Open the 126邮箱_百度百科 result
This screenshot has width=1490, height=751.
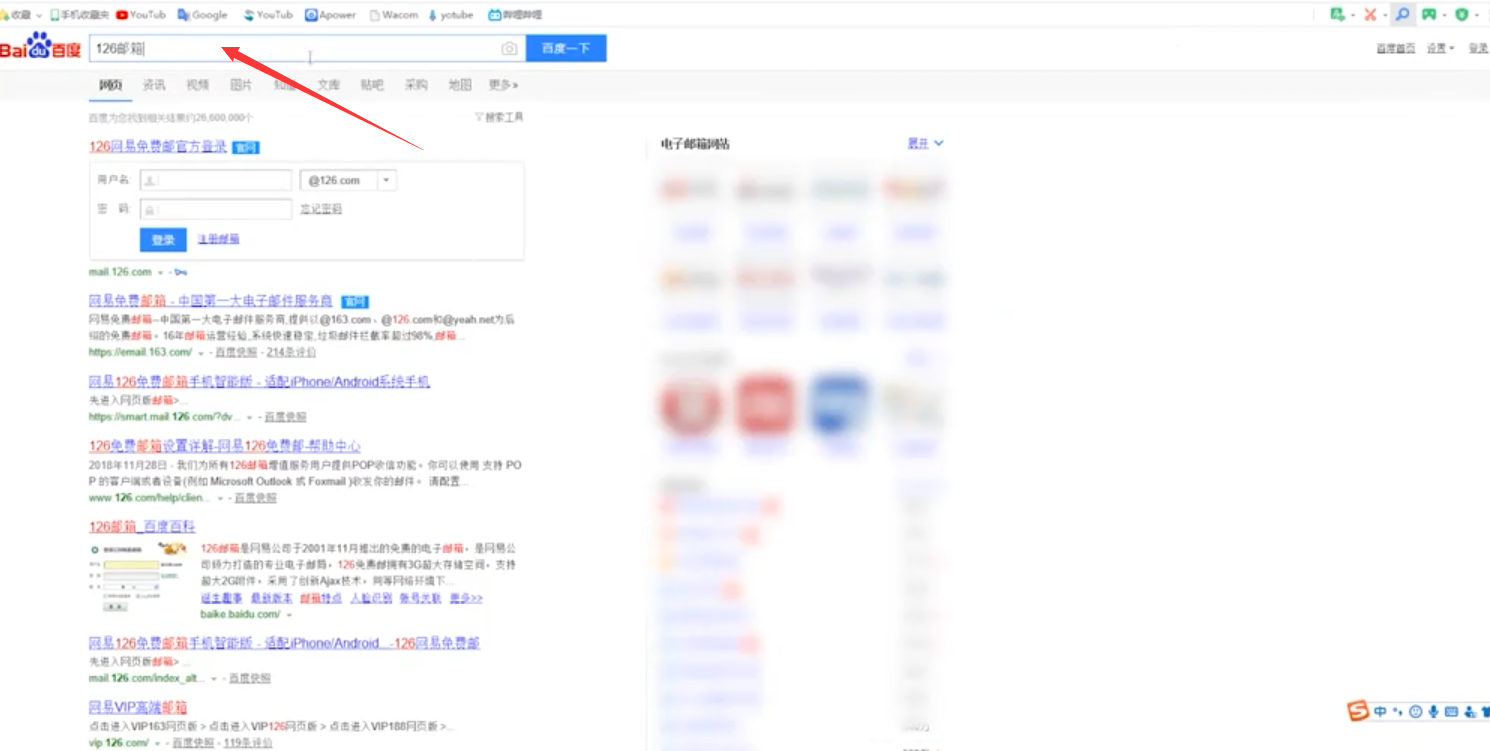point(142,526)
